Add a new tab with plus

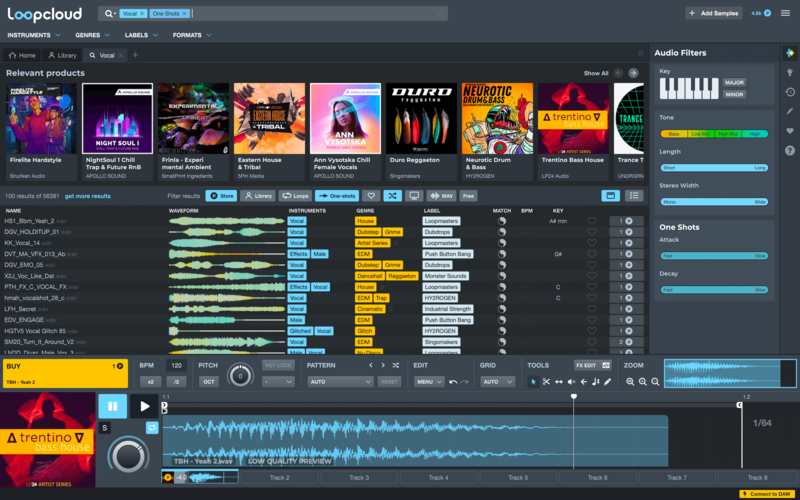click(x=135, y=55)
